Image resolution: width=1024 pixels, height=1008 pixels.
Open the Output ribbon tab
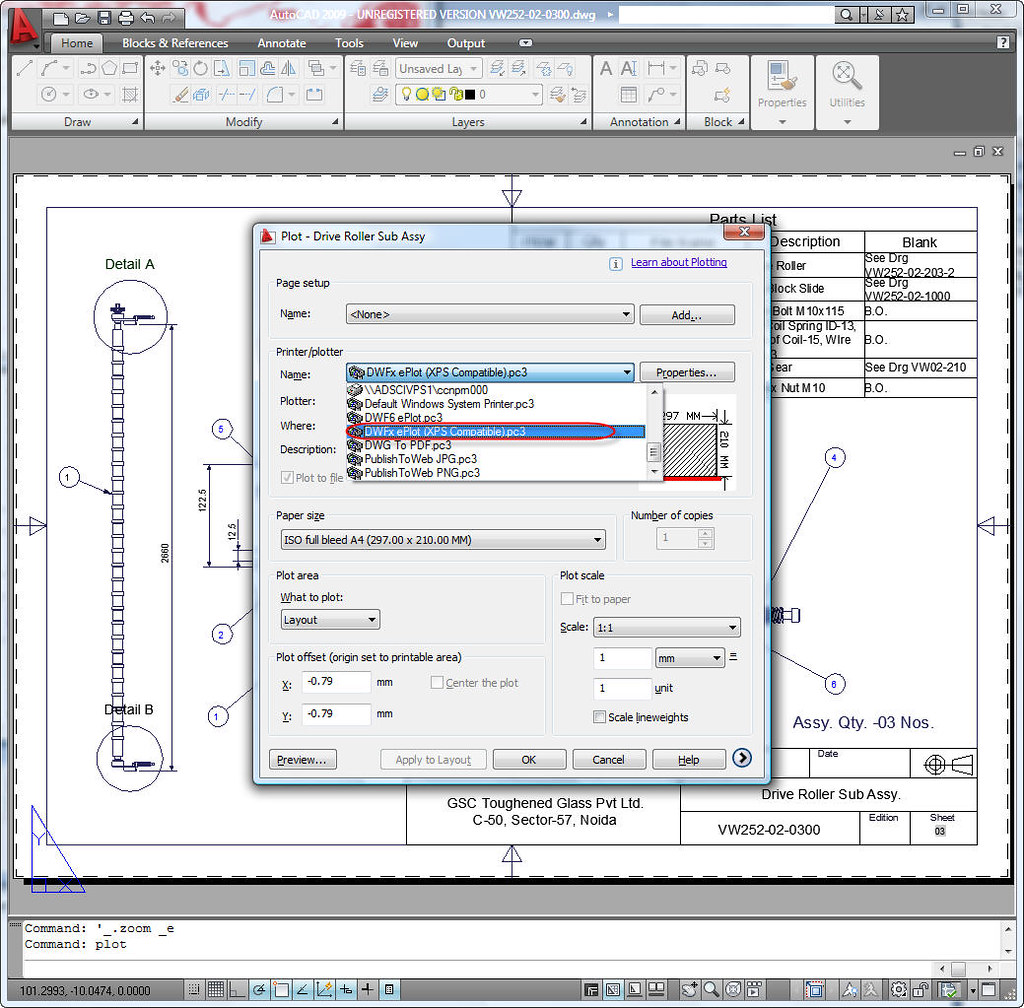pyautogui.click(x=465, y=43)
